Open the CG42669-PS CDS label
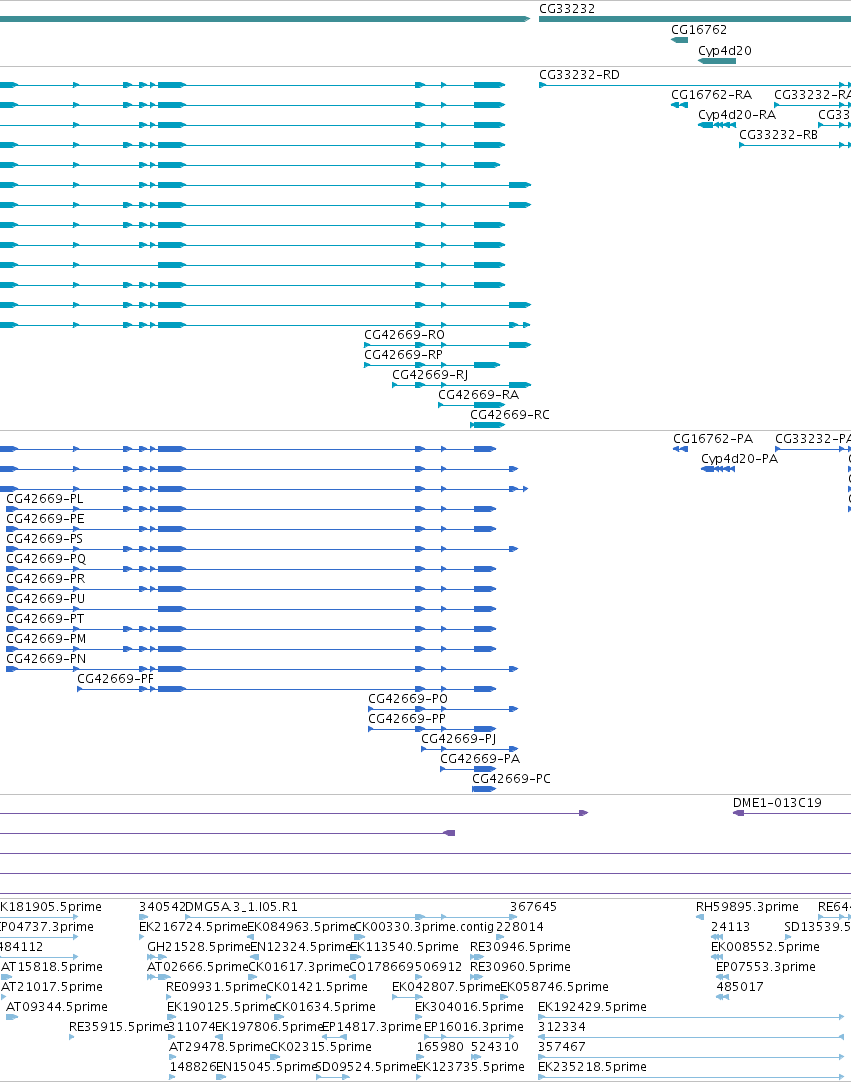This screenshot has width=851, height=1082. (45, 539)
